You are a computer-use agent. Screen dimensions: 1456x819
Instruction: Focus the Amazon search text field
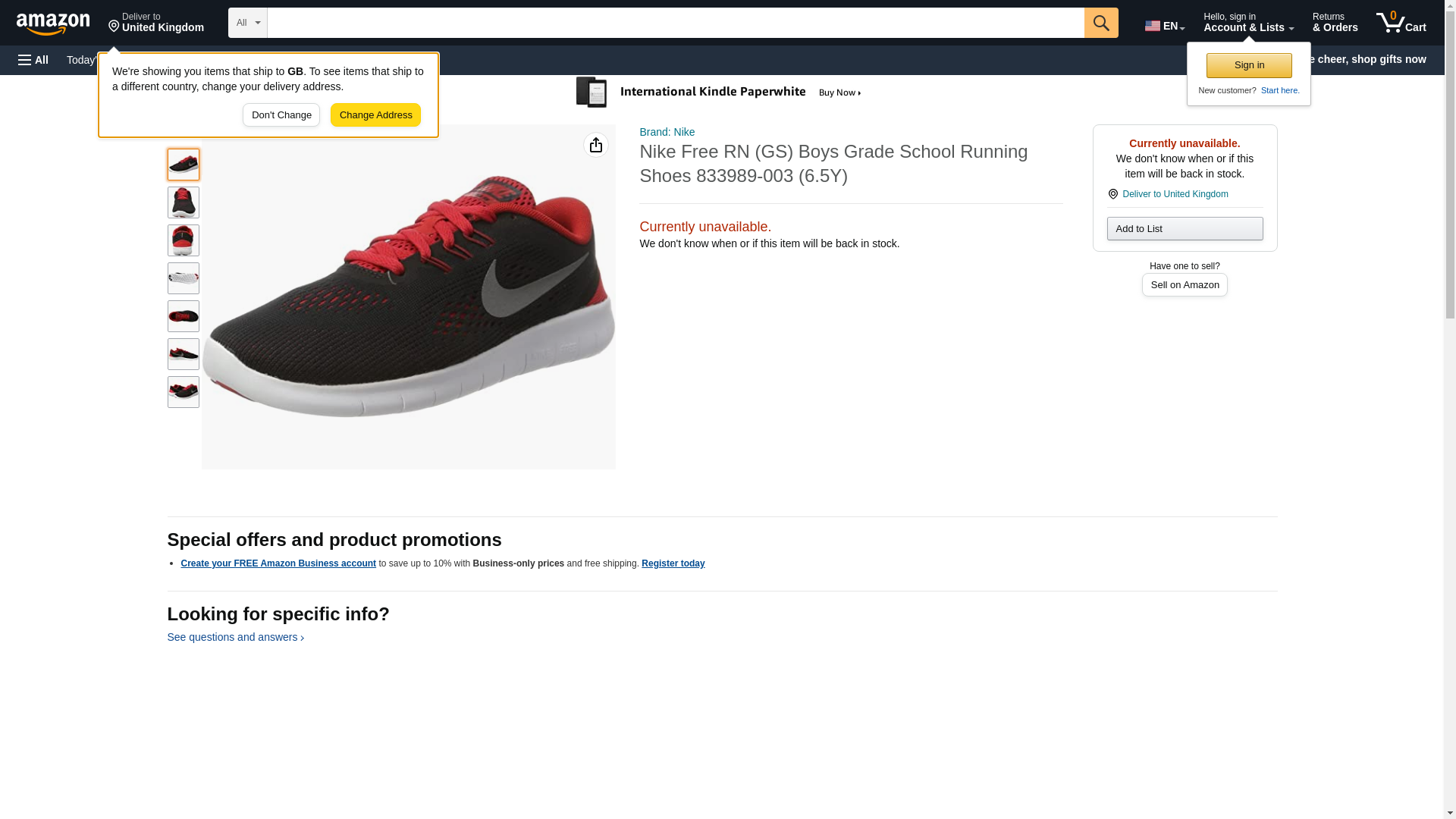(675, 23)
